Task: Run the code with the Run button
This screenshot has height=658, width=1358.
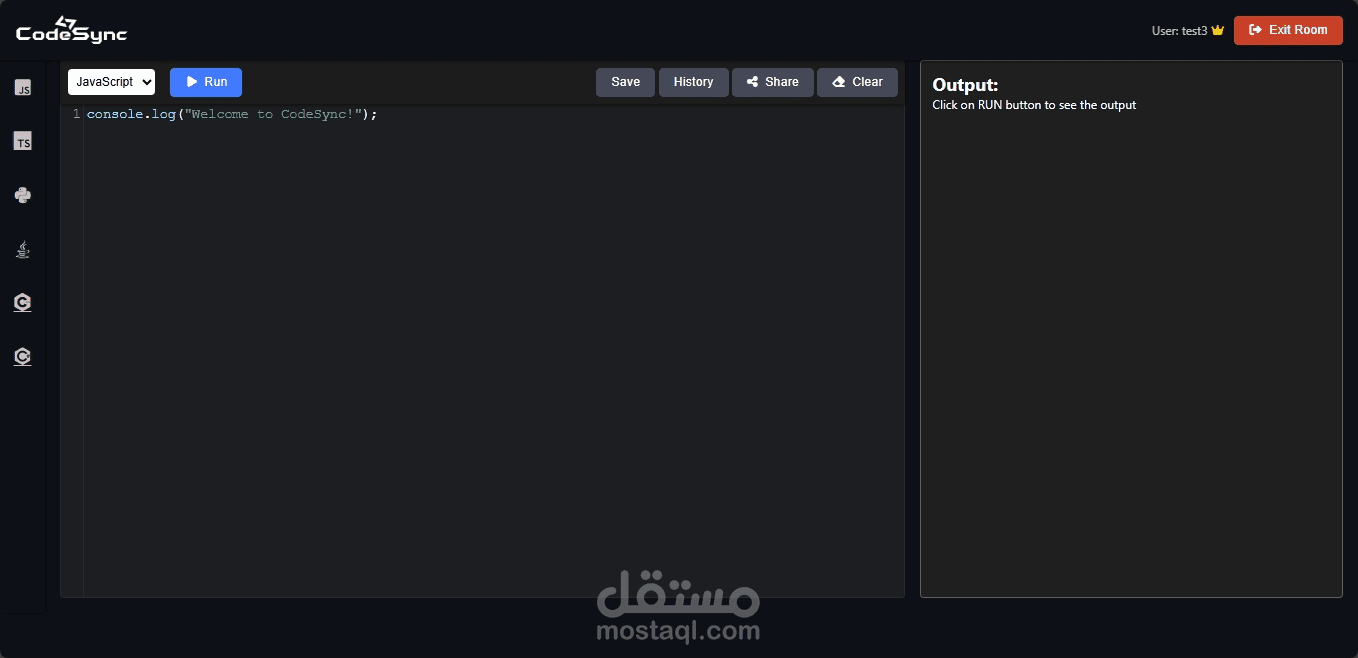Action: coord(206,82)
